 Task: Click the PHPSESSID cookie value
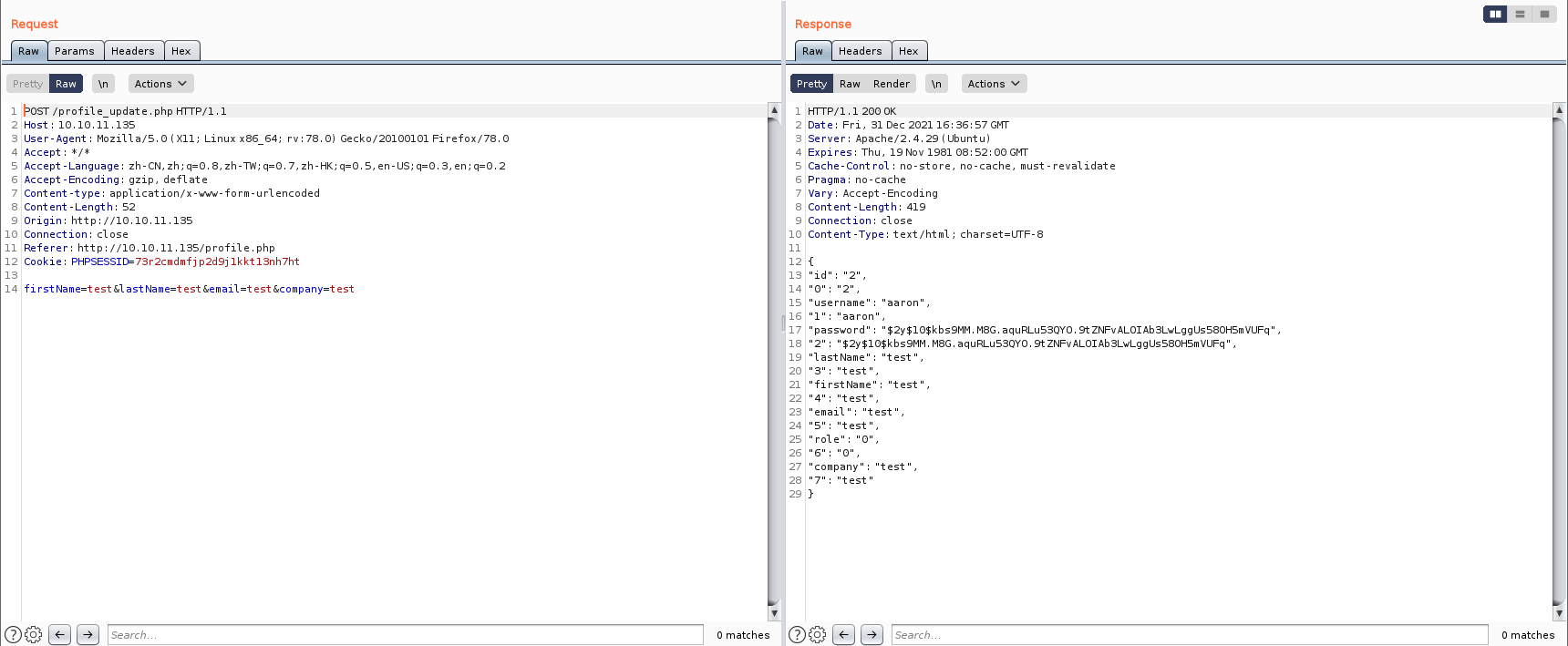[x=217, y=261]
